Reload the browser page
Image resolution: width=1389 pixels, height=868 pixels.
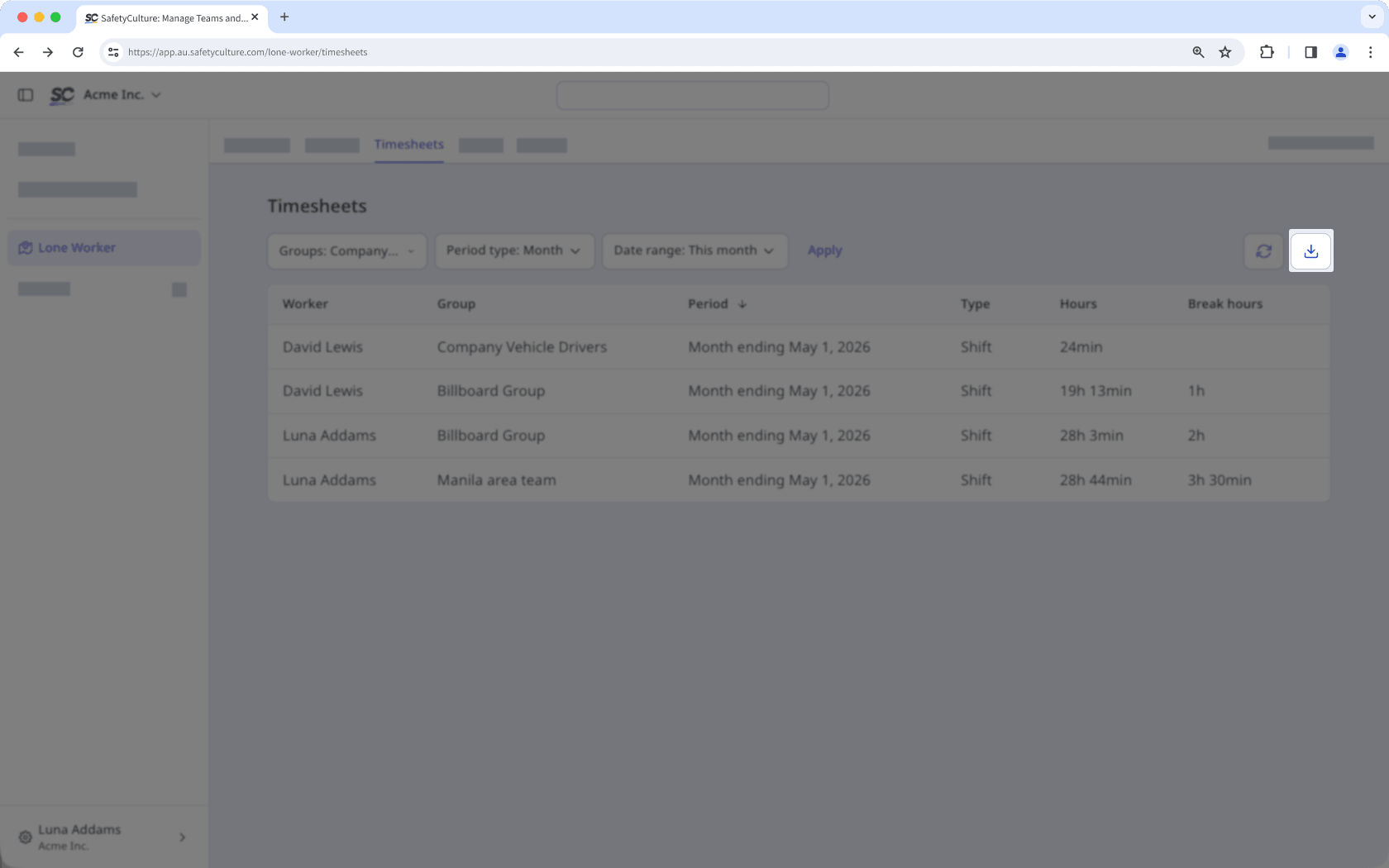78,52
